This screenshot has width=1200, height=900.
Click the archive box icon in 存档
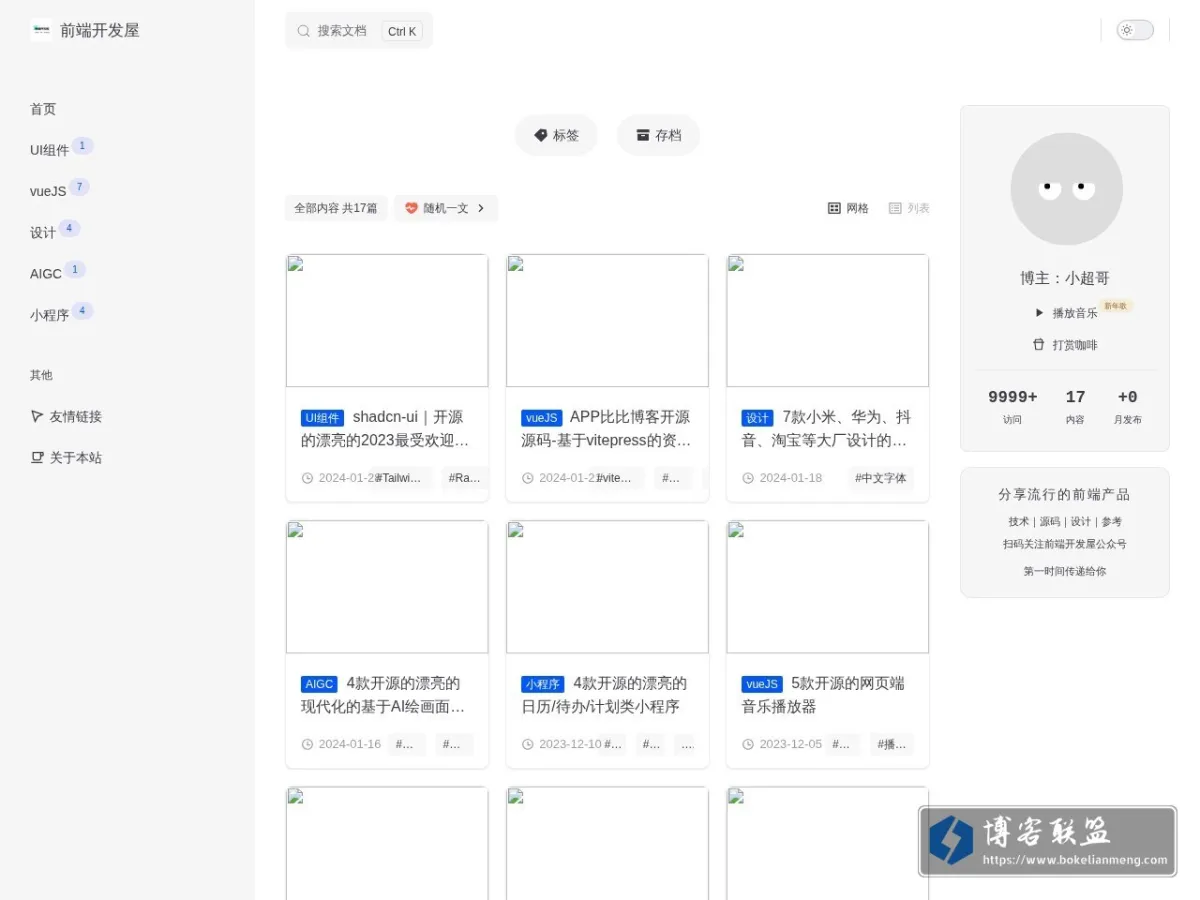pyautogui.click(x=643, y=135)
